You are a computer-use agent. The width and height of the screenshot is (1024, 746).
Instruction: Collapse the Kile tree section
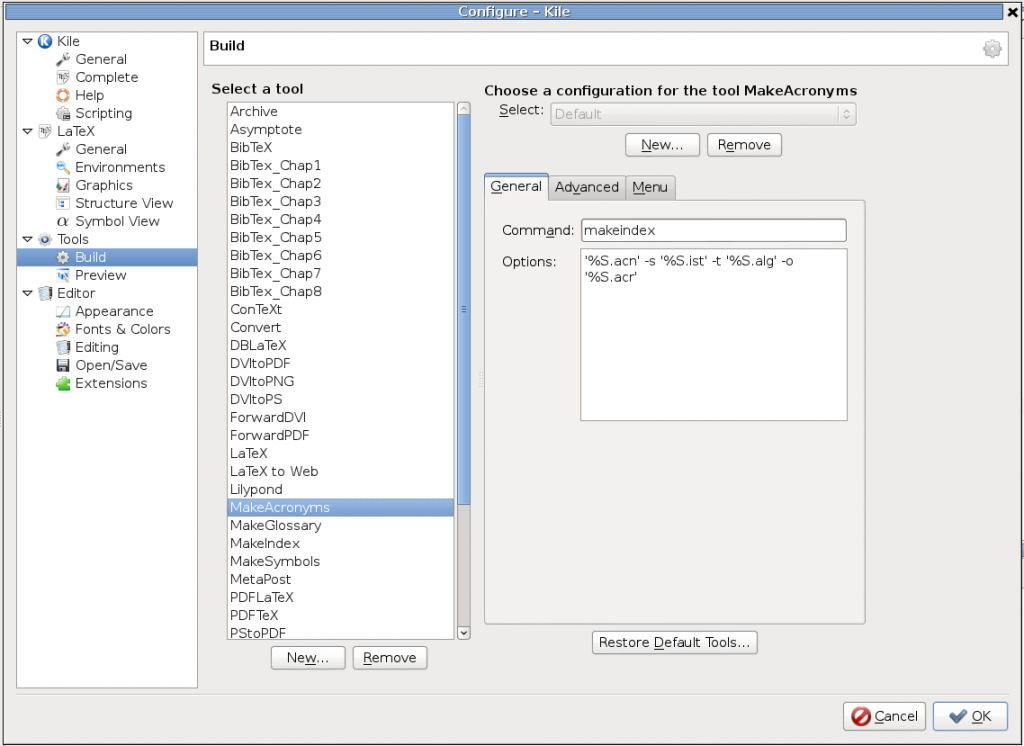(x=27, y=41)
